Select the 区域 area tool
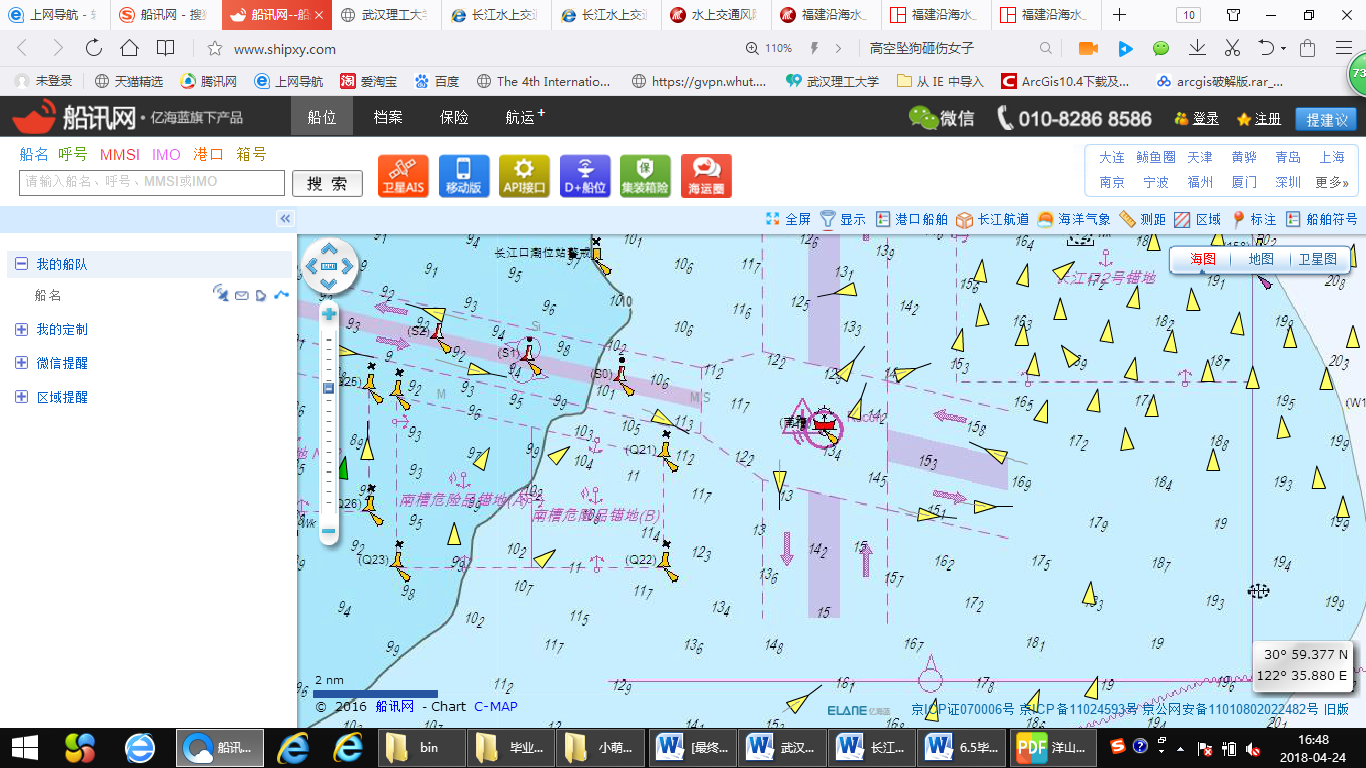Image resolution: width=1366 pixels, height=768 pixels. pyautogui.click(x=1197, y=219)
